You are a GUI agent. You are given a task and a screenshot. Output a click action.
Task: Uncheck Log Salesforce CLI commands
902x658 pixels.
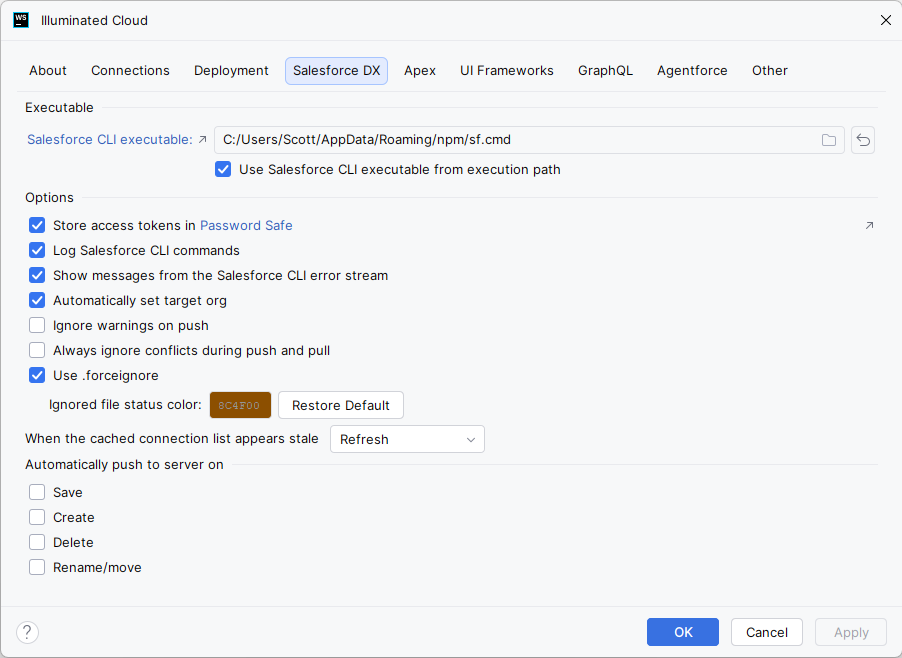pyautogui.click(x=37, y=250)
